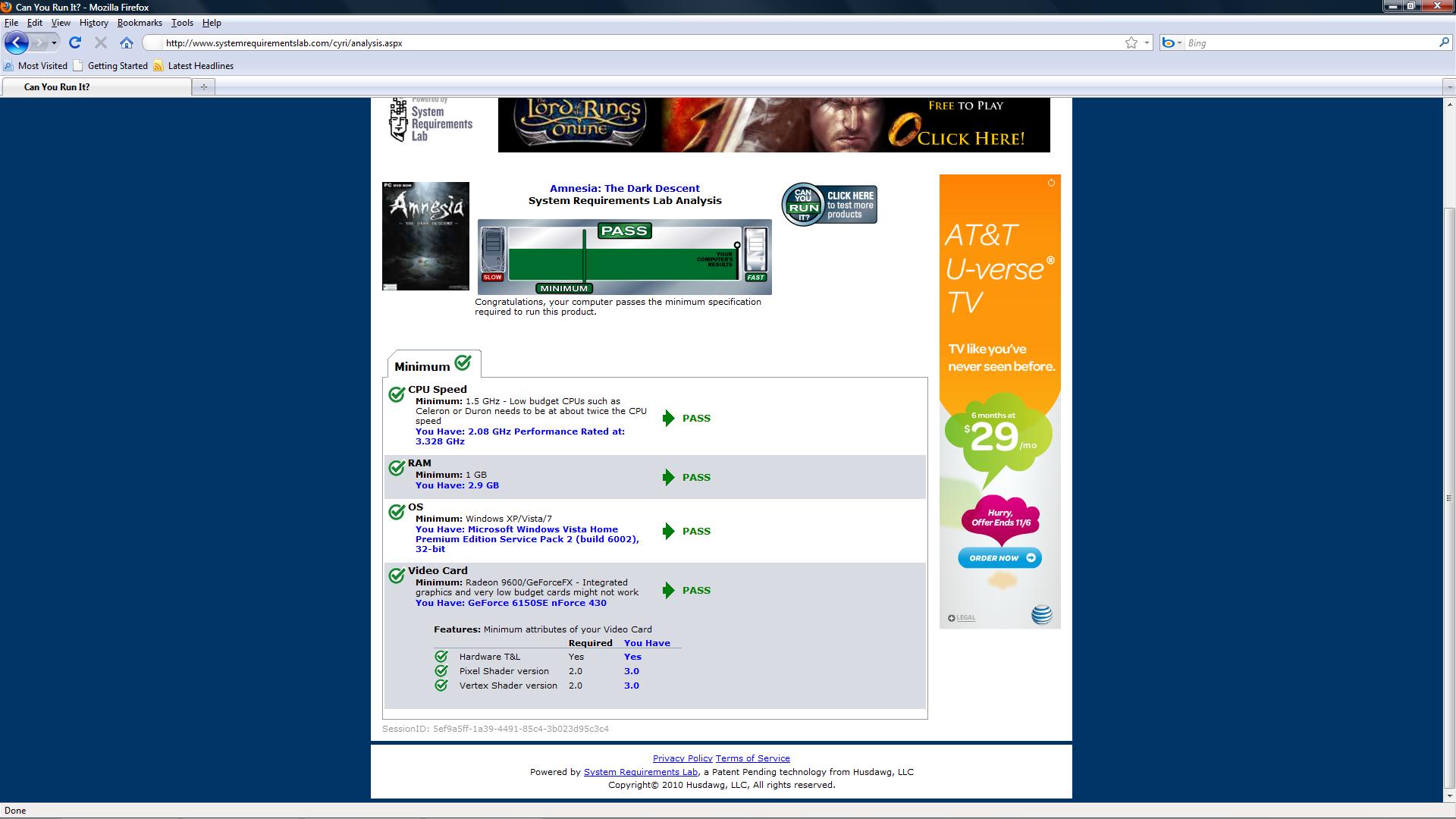Click the Video Card green checkmark
Screen dimensions: 1456x819
397,576
